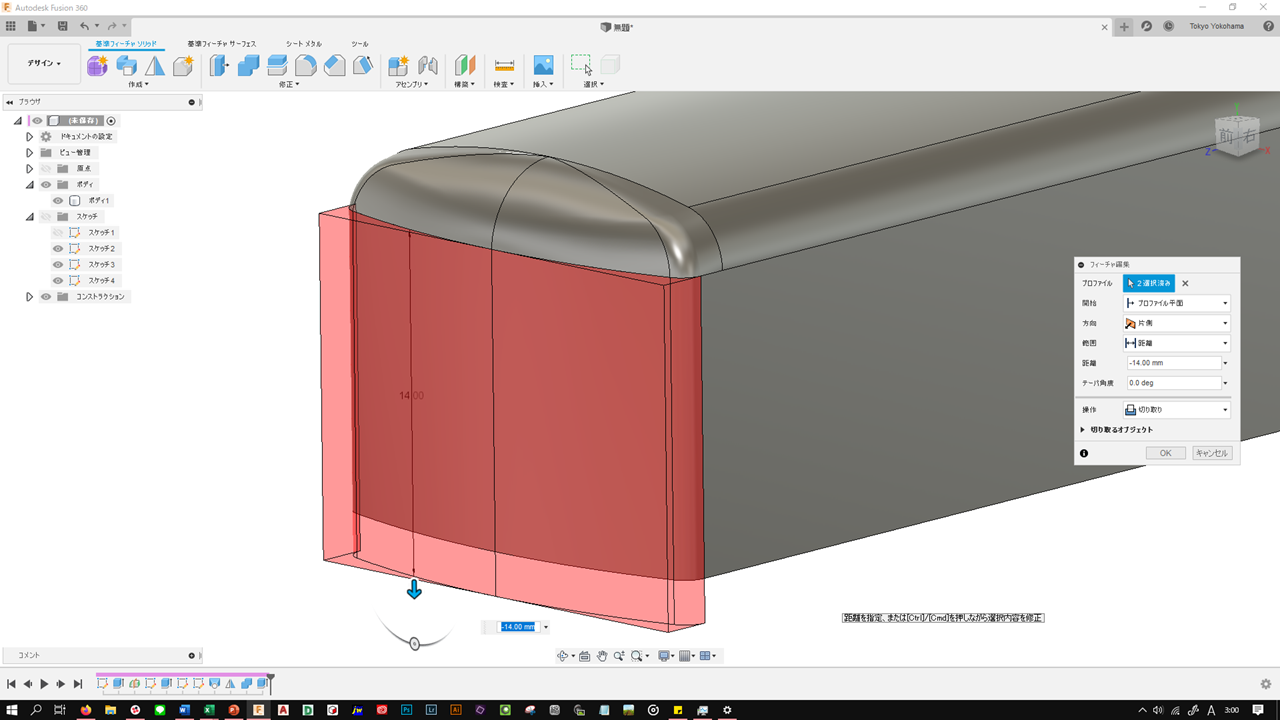Expand the コンストラクション folder in browser
Screen dimensions: 1280x720
tap(30, 297)
